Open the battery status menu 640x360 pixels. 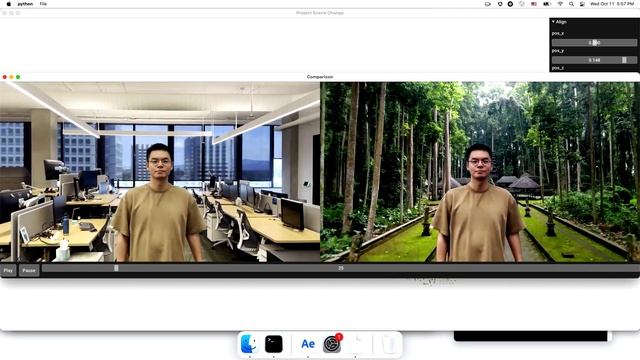[547, 4]
